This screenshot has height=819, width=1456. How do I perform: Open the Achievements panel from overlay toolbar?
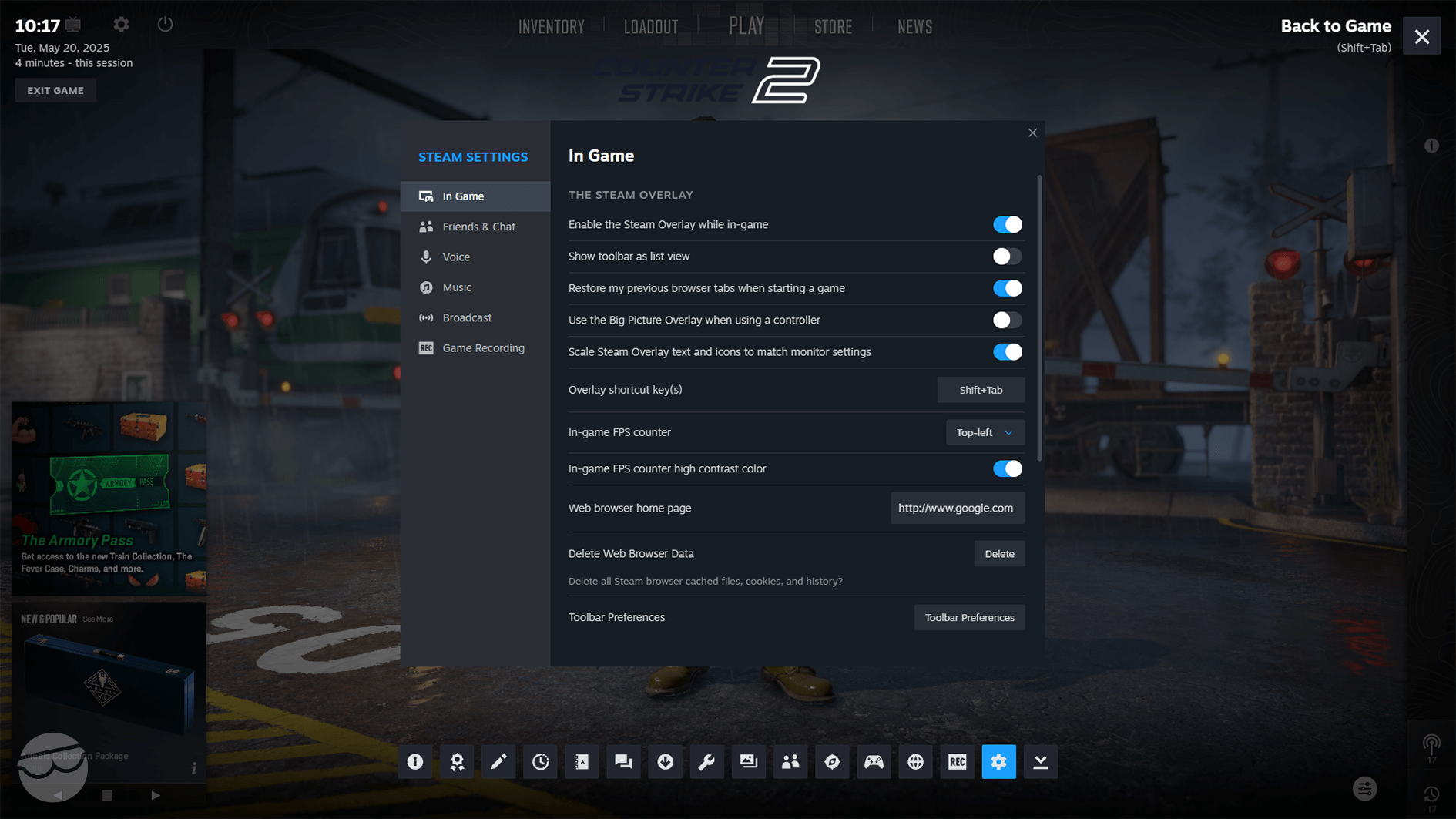pos(457,761)
